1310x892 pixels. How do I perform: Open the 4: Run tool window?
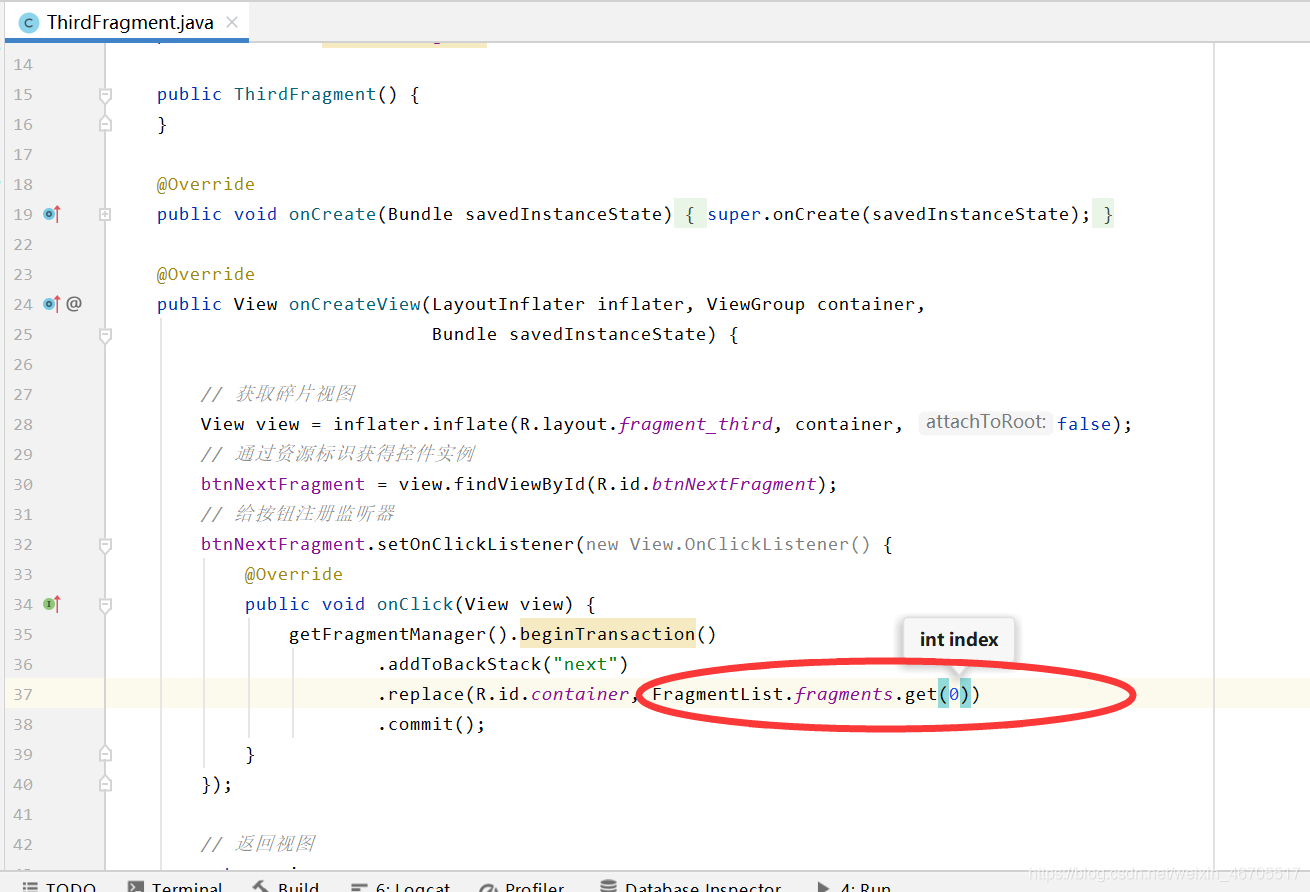[x=853, y=886]
